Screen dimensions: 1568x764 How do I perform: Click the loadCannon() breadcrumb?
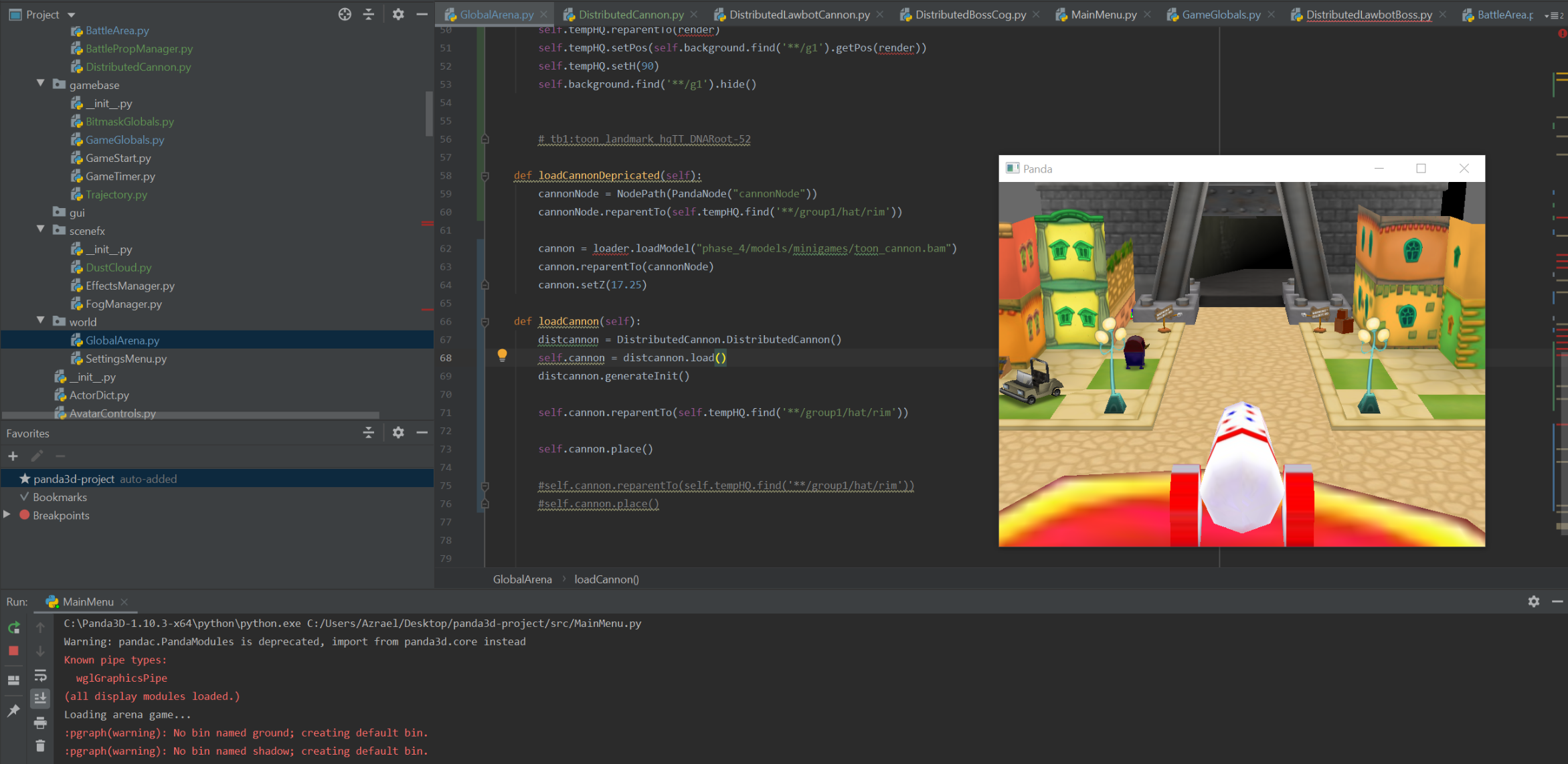click(x=606, y=579)
